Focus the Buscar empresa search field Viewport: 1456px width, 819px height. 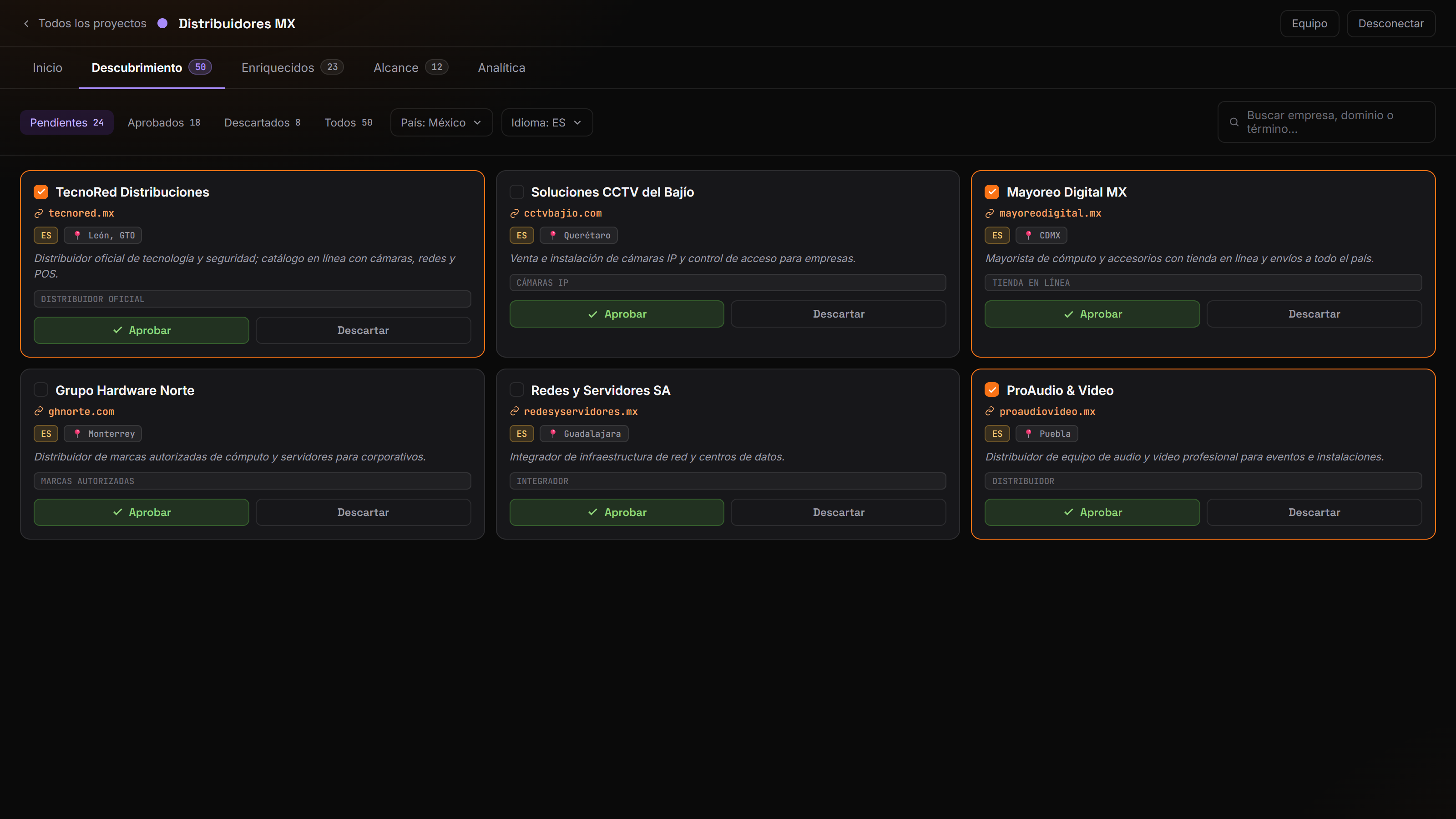(x=1327, y=122)
